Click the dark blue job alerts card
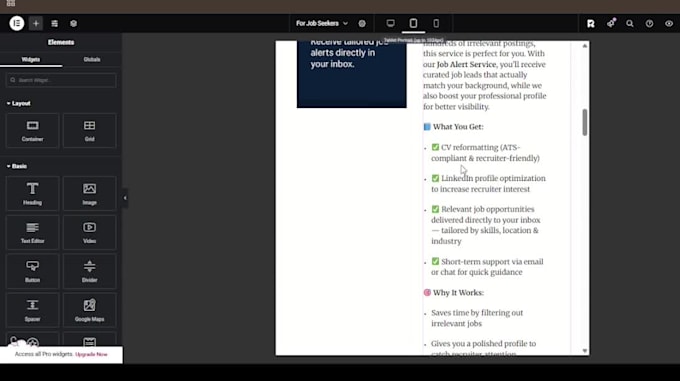The height and width of the screenshot is (381, 680). pyautogui.click(x=352, y=74)
